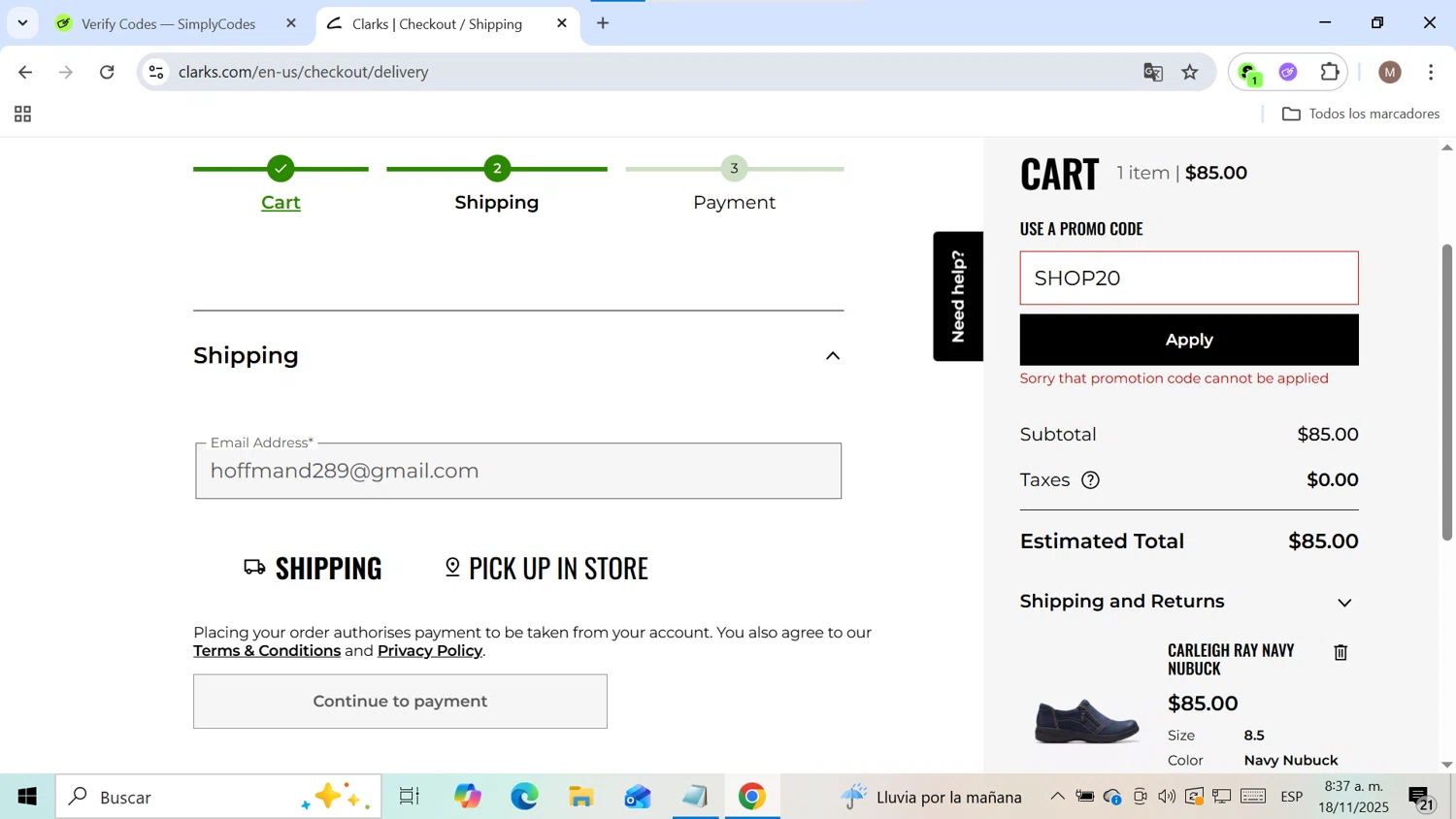
Task: Click Continue to payment button
Action: (400, 702)
